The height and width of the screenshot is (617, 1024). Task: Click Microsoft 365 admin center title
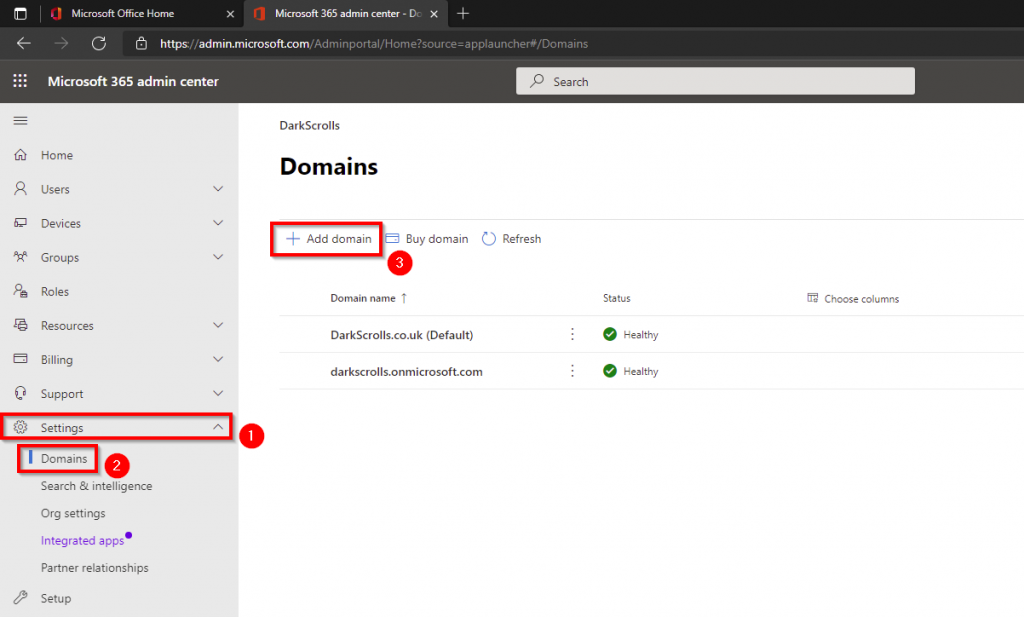coord(133,81)
